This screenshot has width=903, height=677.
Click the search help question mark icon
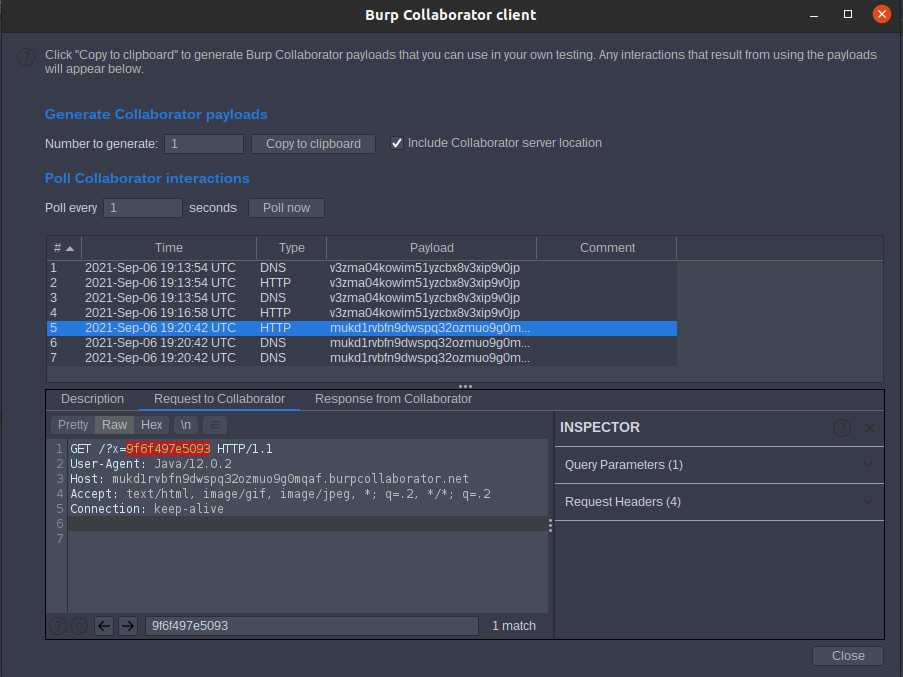58,626
